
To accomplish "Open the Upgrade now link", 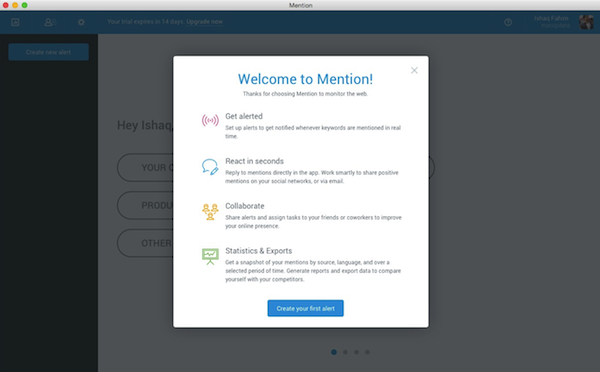I will coord(204,21).
